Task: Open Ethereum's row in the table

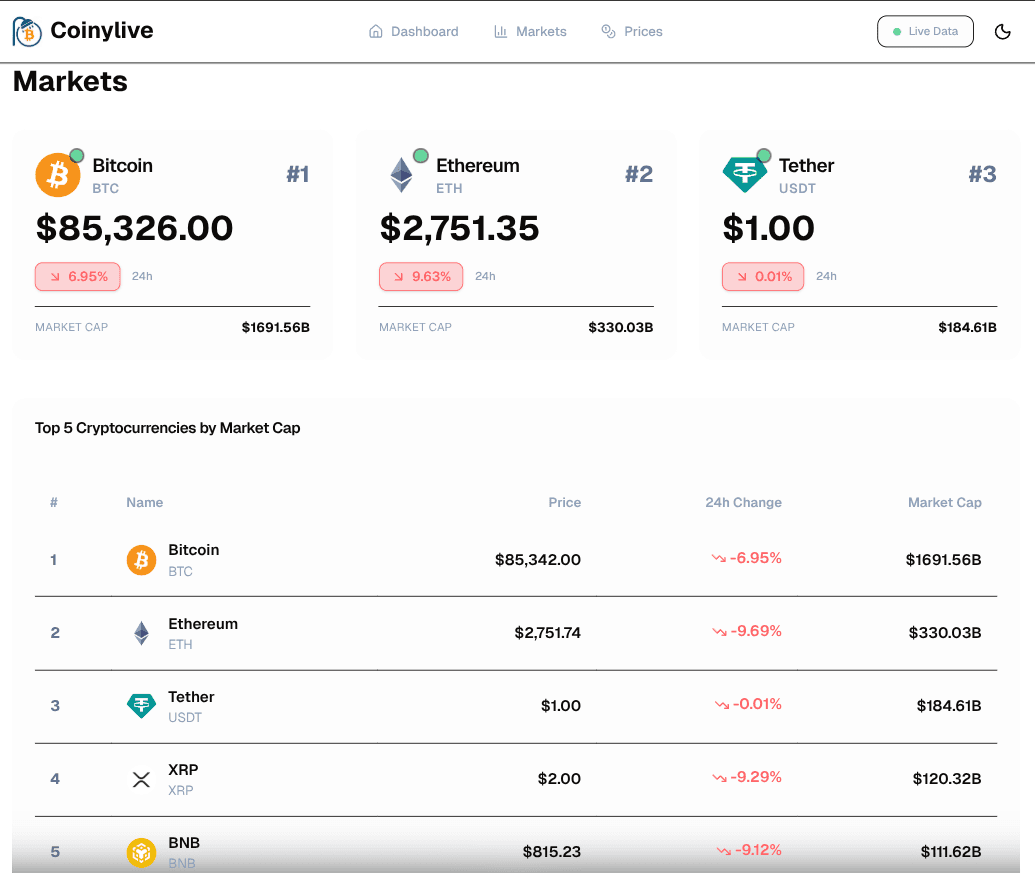Action: click(500, 632)
